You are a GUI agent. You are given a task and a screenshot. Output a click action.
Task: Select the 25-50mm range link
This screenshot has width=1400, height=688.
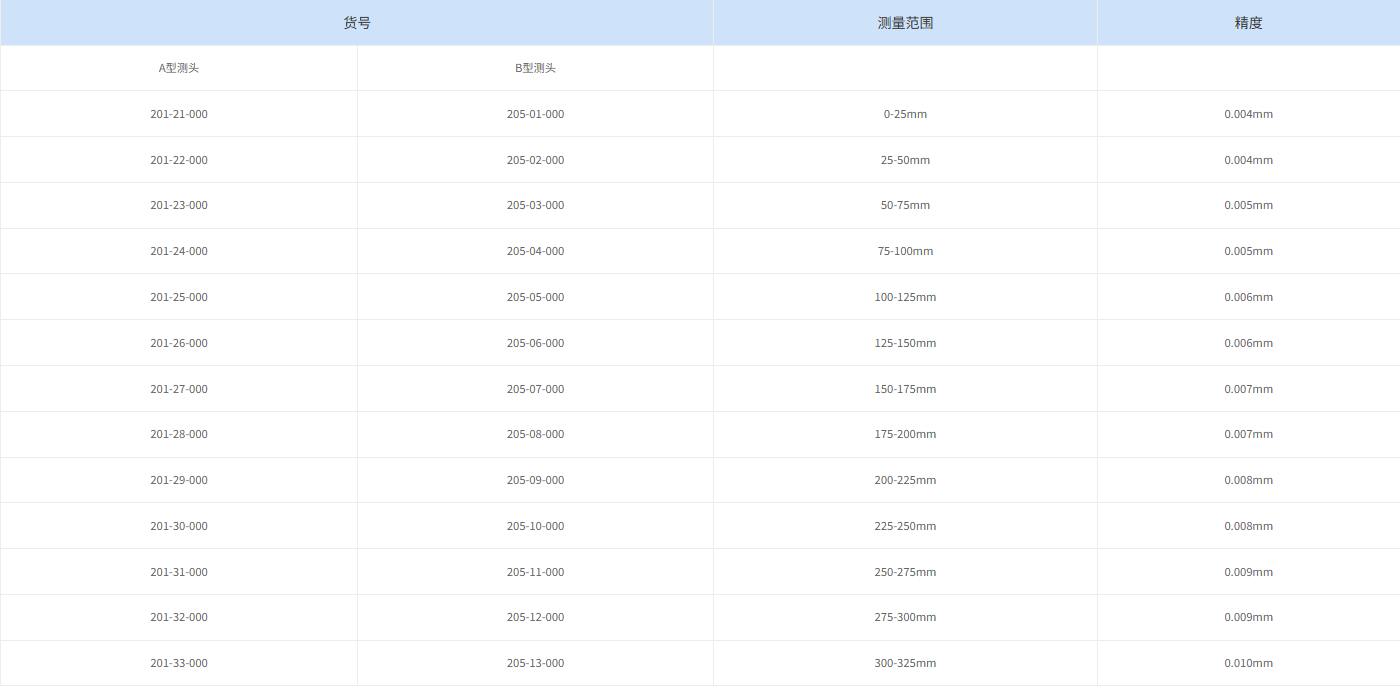pyautogui.click(x=905, y=159)
